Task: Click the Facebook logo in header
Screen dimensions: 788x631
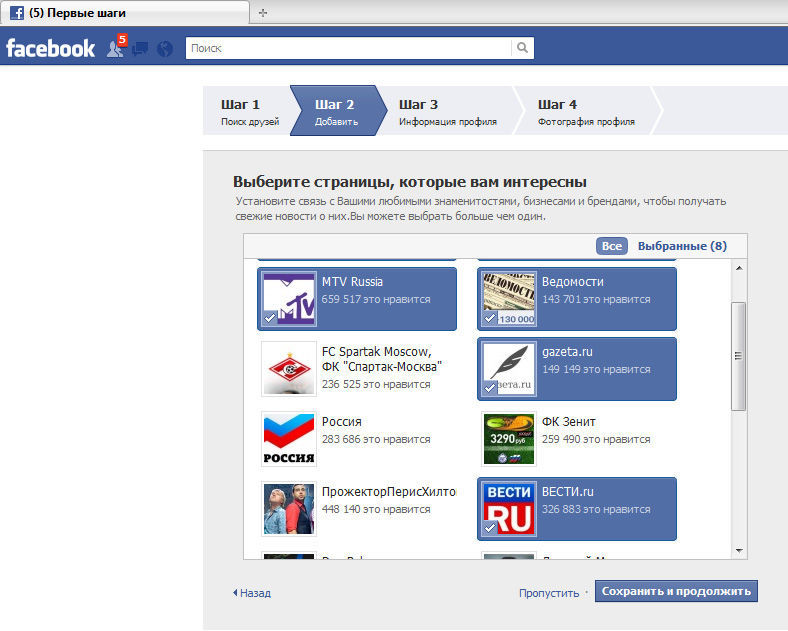Action: pyautogui.click(x=50, y=48)
